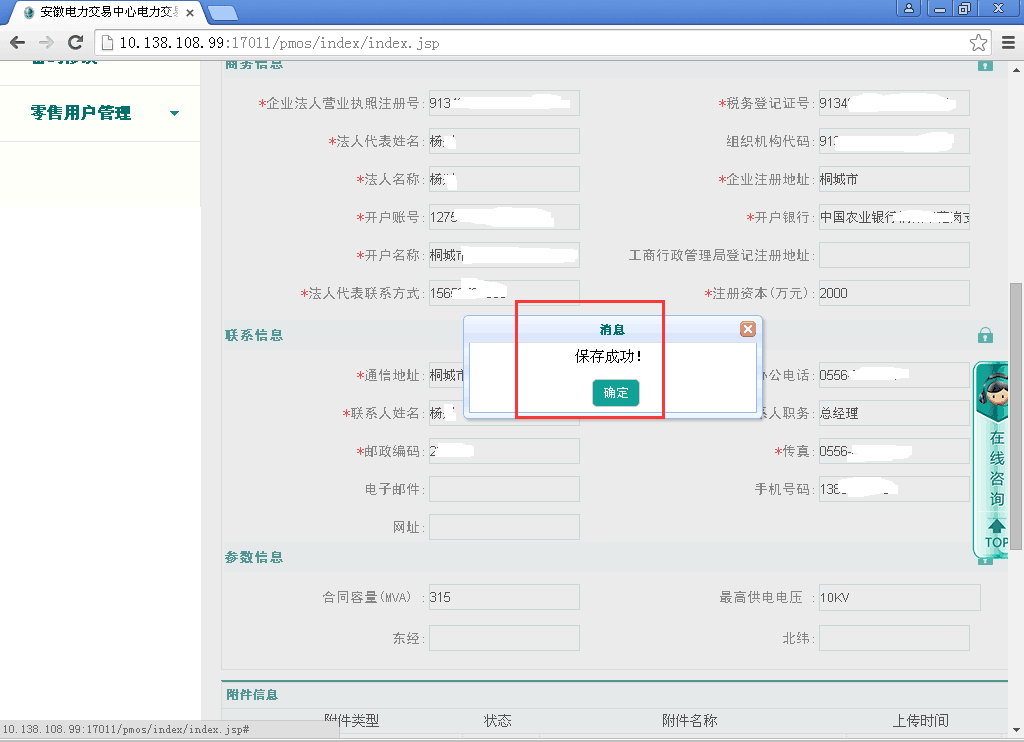Viewport: 1024px width, 742px height.
Task: Reload the page with the refresh icon
Action: pyautogui.click(x=75, y=42)
